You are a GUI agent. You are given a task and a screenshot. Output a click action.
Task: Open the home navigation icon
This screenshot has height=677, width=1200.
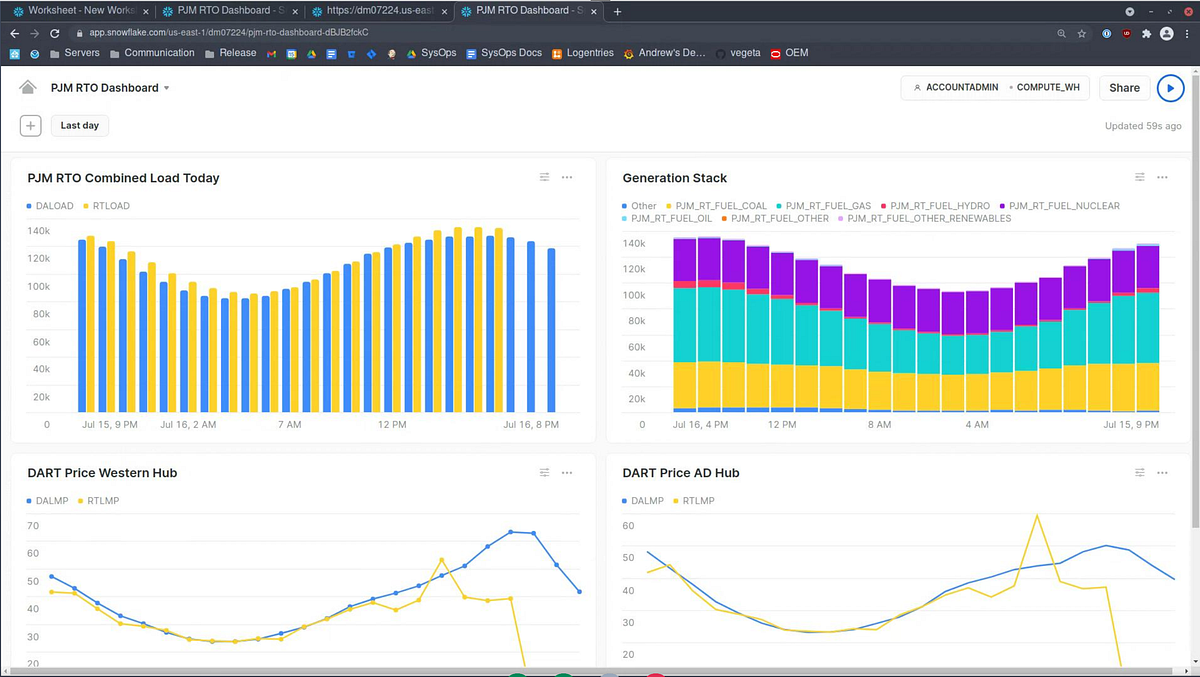28,87
